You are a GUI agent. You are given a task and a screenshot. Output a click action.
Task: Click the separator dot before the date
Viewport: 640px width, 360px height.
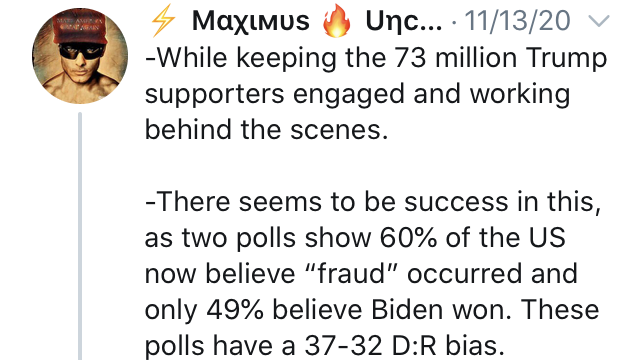click(x=454, y=23)
